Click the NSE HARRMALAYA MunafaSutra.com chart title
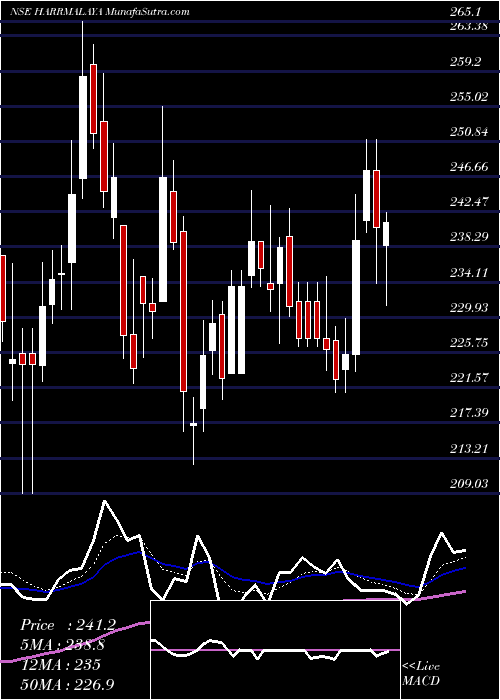500x700 pixels. tap(100, 12)
